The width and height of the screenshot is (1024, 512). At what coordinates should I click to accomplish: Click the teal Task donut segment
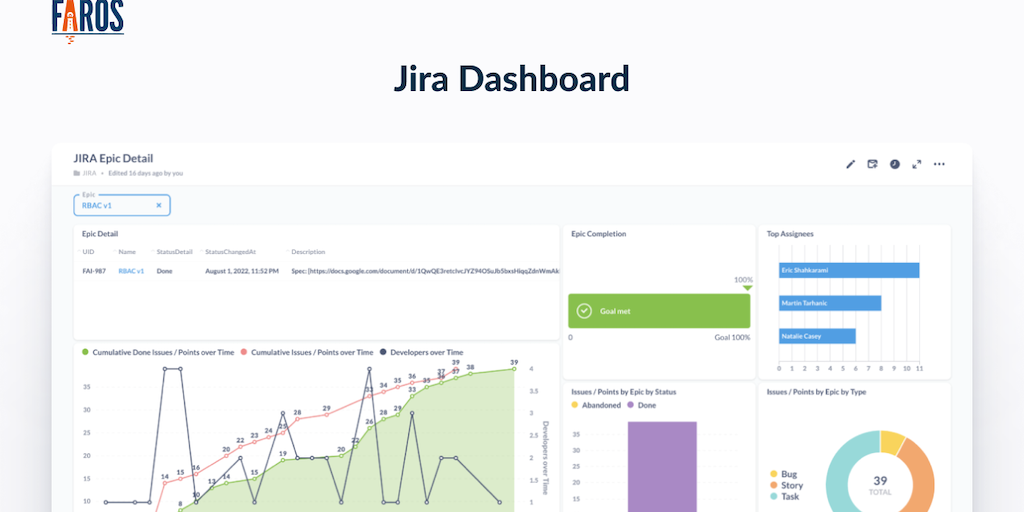click(x=839, y=470)
